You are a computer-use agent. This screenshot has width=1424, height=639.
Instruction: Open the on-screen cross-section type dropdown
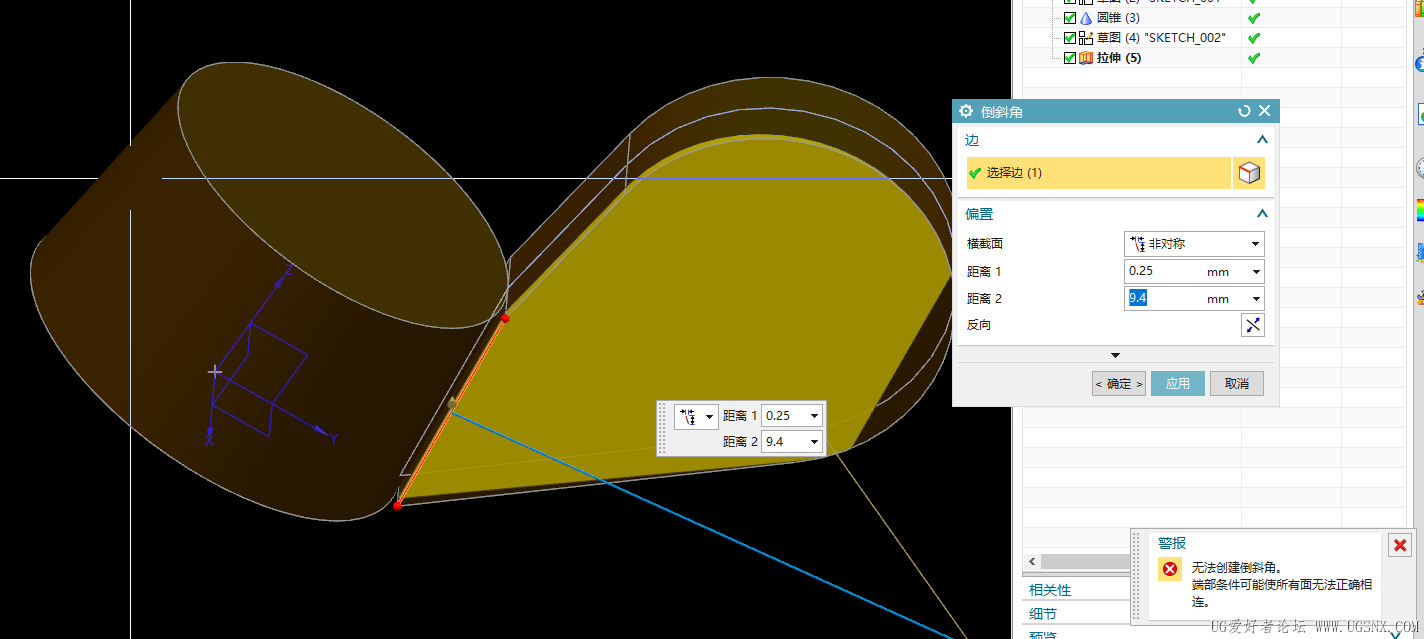click(x=696, y=416)
